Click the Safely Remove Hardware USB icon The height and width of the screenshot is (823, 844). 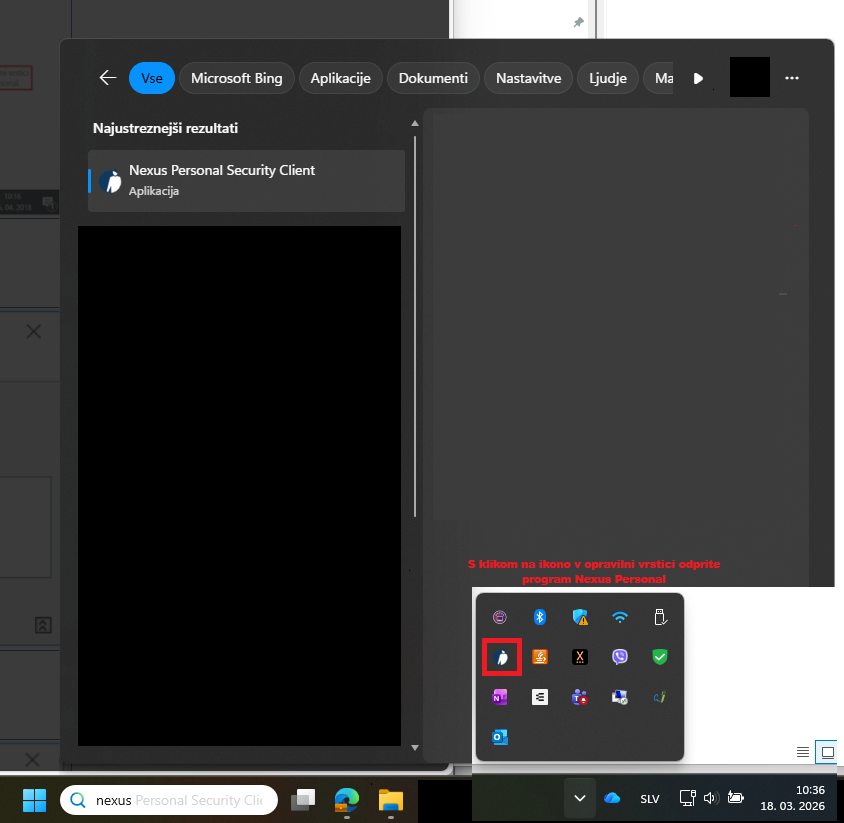[x=660, y=617]
